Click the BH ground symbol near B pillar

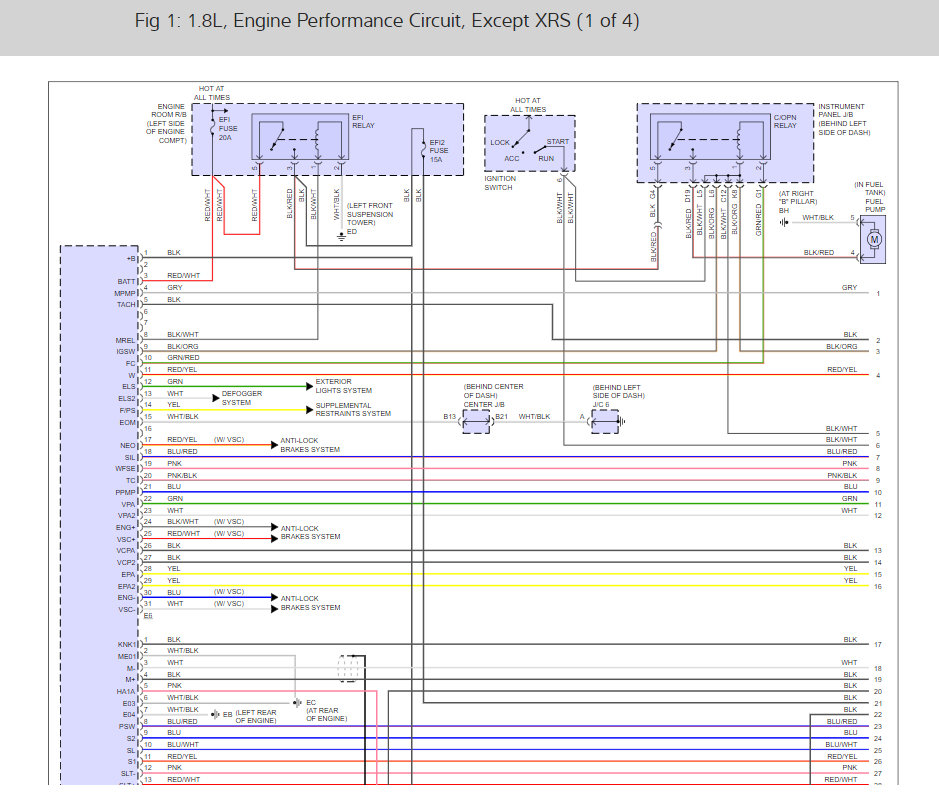pyautogui.click(x=785, y=222)
